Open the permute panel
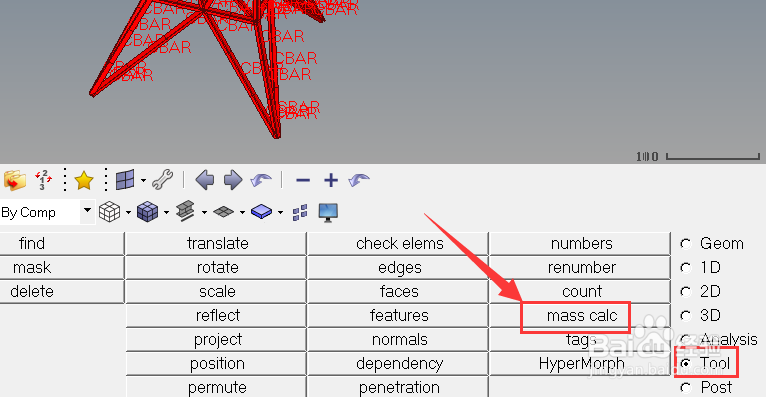Image resolution: width=766 pixels, height=397 pixels. 216,387
